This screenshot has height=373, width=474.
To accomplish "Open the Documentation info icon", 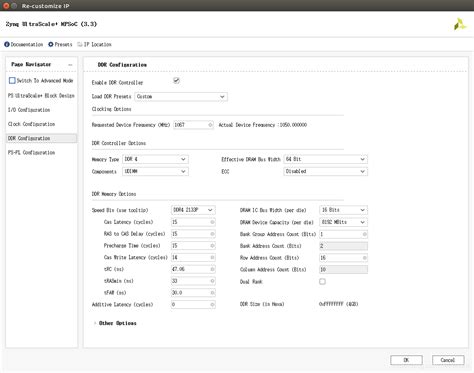I will coord(7,44).
